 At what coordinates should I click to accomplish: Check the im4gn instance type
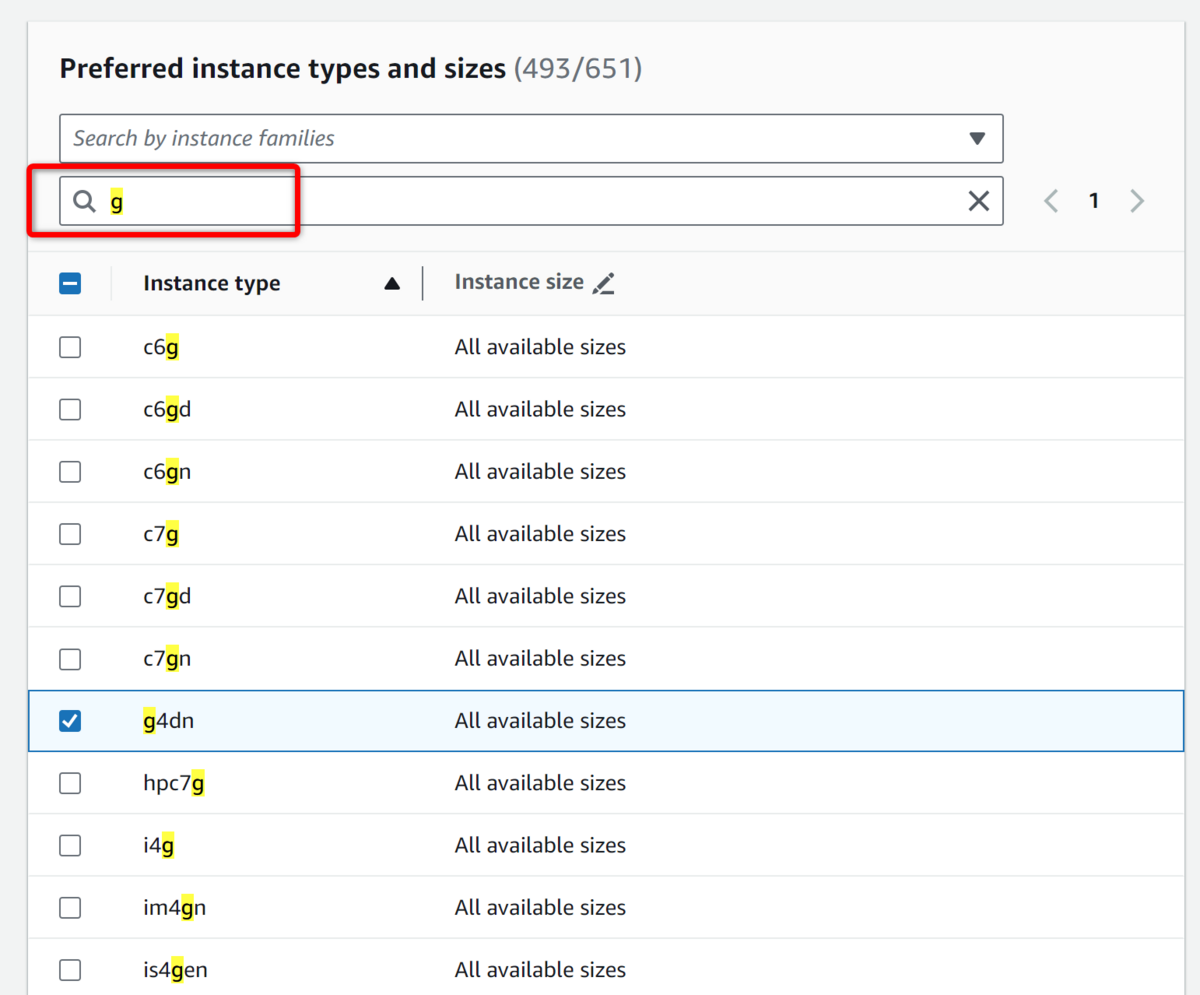[x=70, y=907]
